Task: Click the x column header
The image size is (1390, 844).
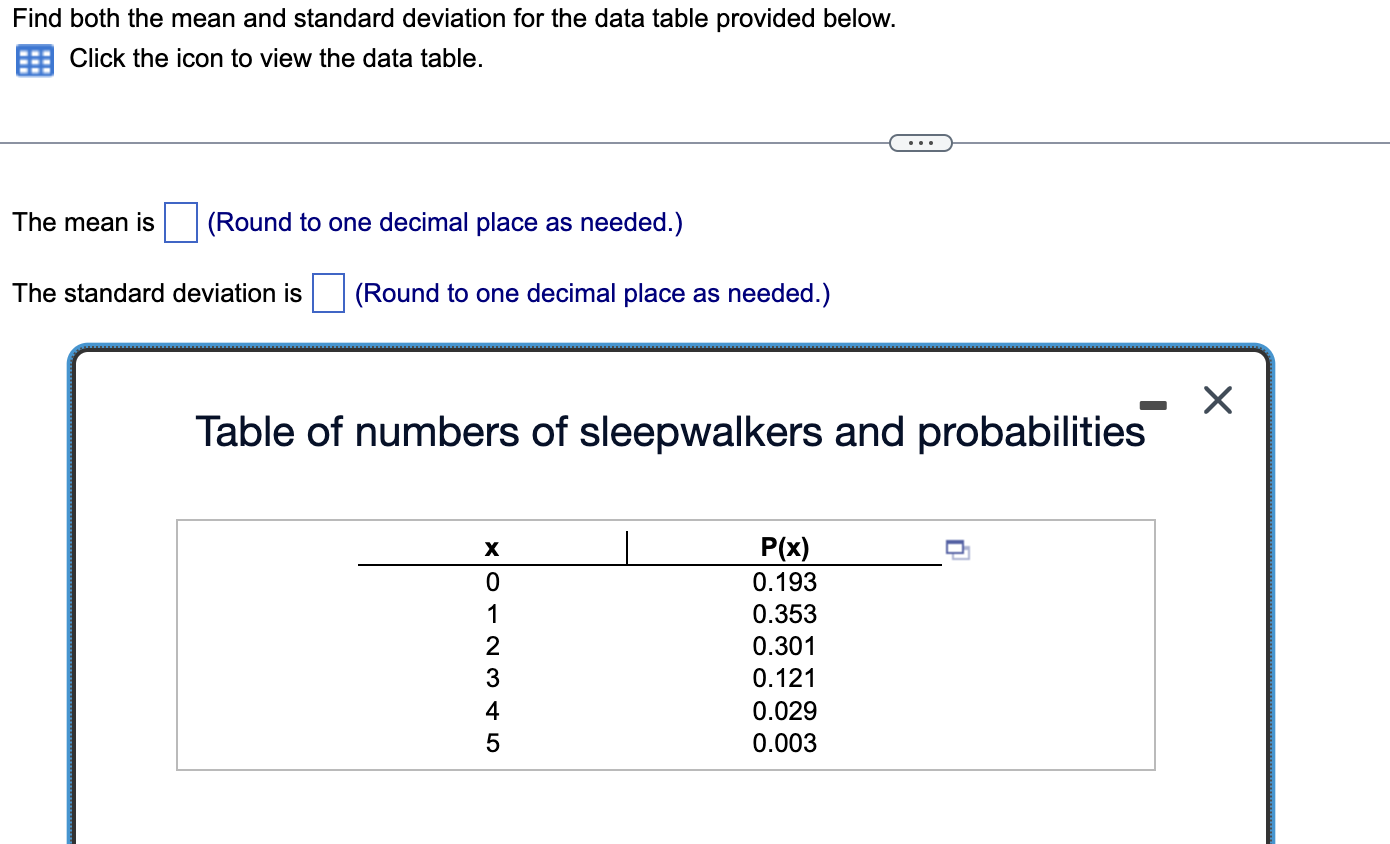Action: pos(492,547)
